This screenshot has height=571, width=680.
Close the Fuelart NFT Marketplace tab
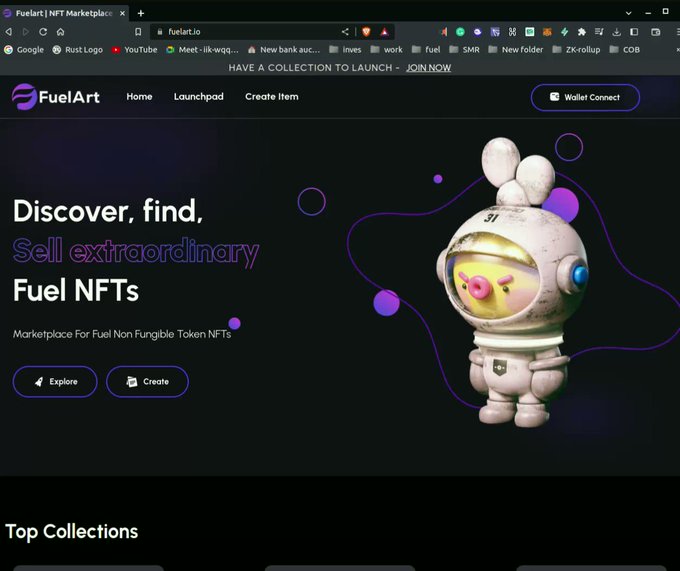(122, 13)
